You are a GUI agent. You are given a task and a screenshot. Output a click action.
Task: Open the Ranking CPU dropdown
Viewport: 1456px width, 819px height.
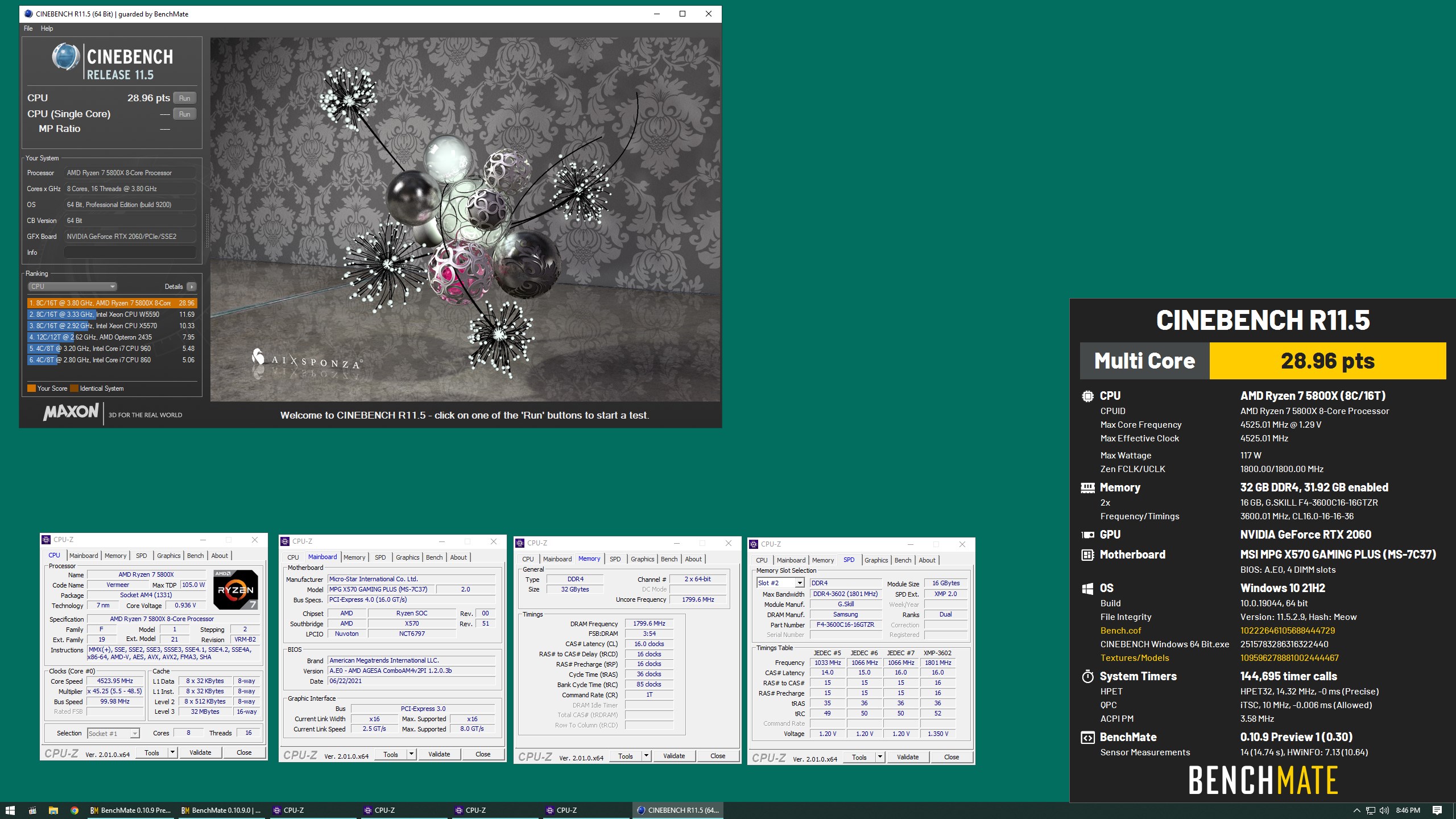pos(72,287)
